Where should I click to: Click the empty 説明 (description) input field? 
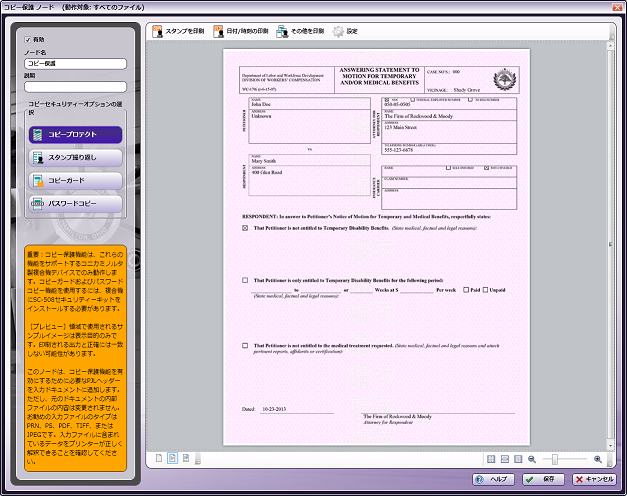click(76, 87)
